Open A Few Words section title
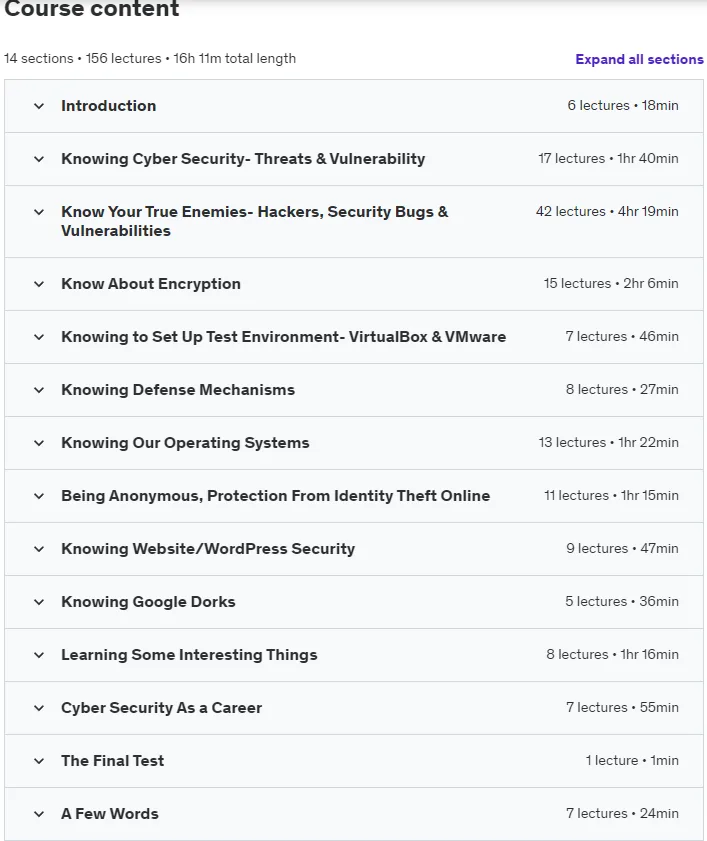The width and height of the screenshot is (707, 841). coord(110,814)
